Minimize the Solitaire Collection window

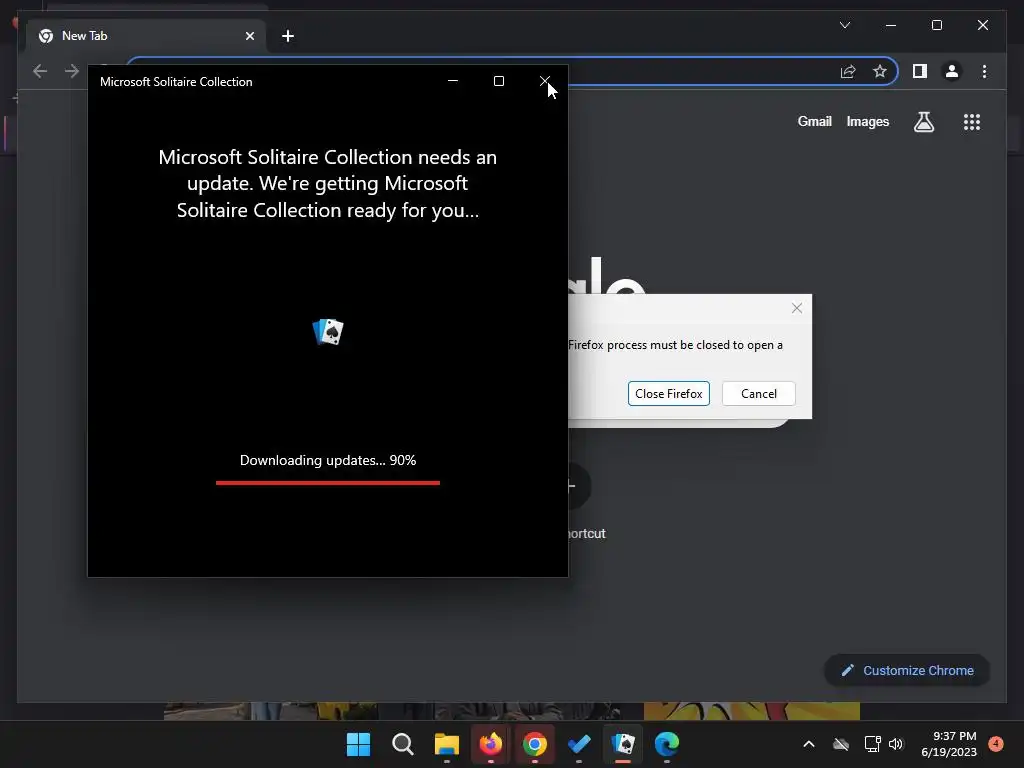tap(453, 81)
